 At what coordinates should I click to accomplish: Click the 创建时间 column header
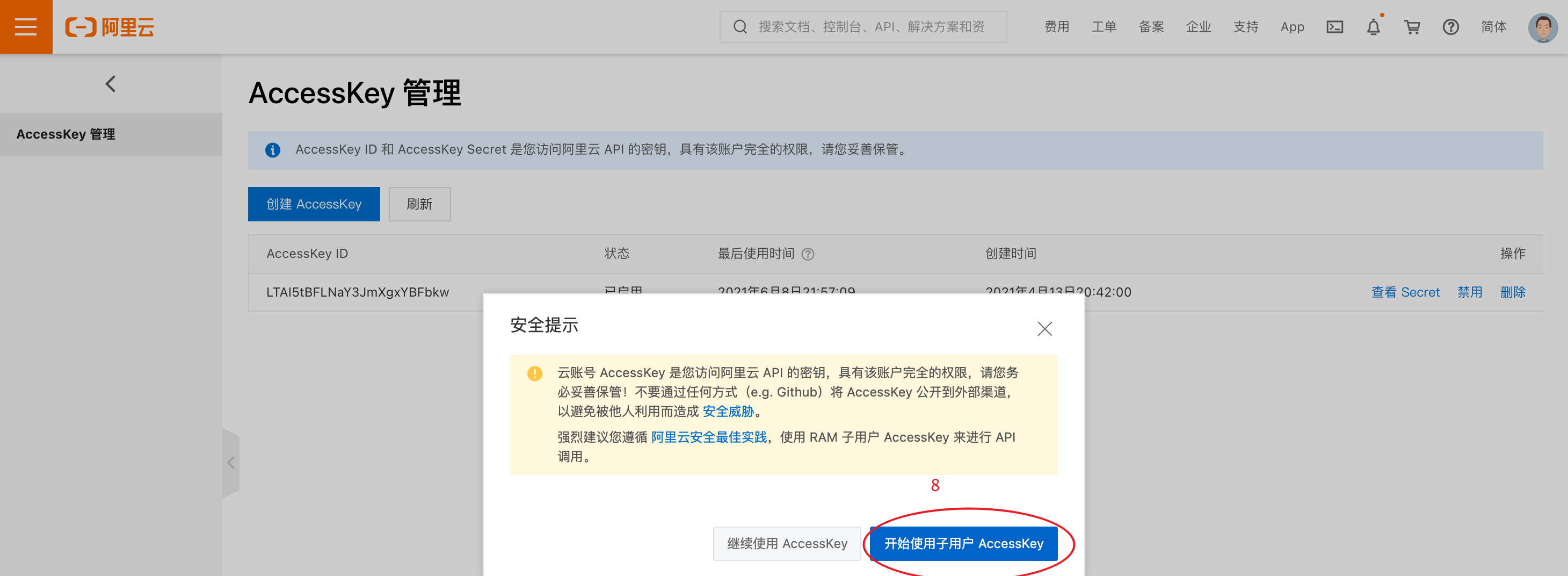click(1011, 254)
